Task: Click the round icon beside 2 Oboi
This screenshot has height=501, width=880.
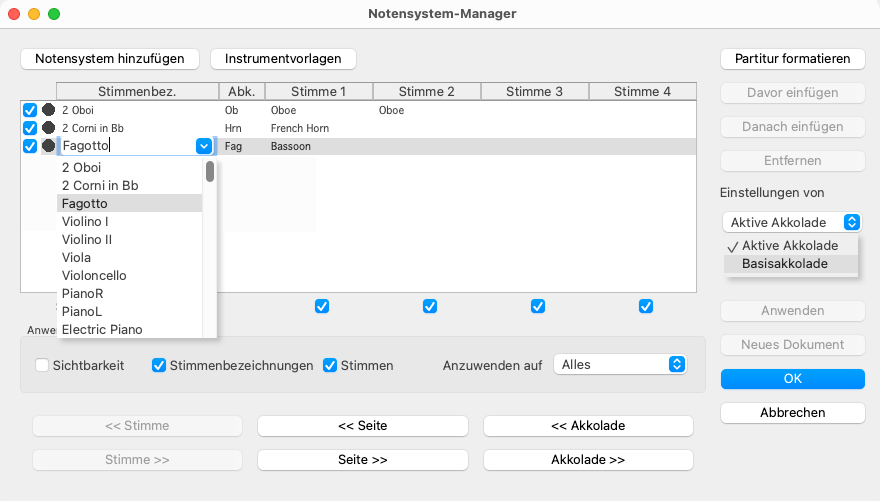Action: pyautogui.click(x=48, y=110)
